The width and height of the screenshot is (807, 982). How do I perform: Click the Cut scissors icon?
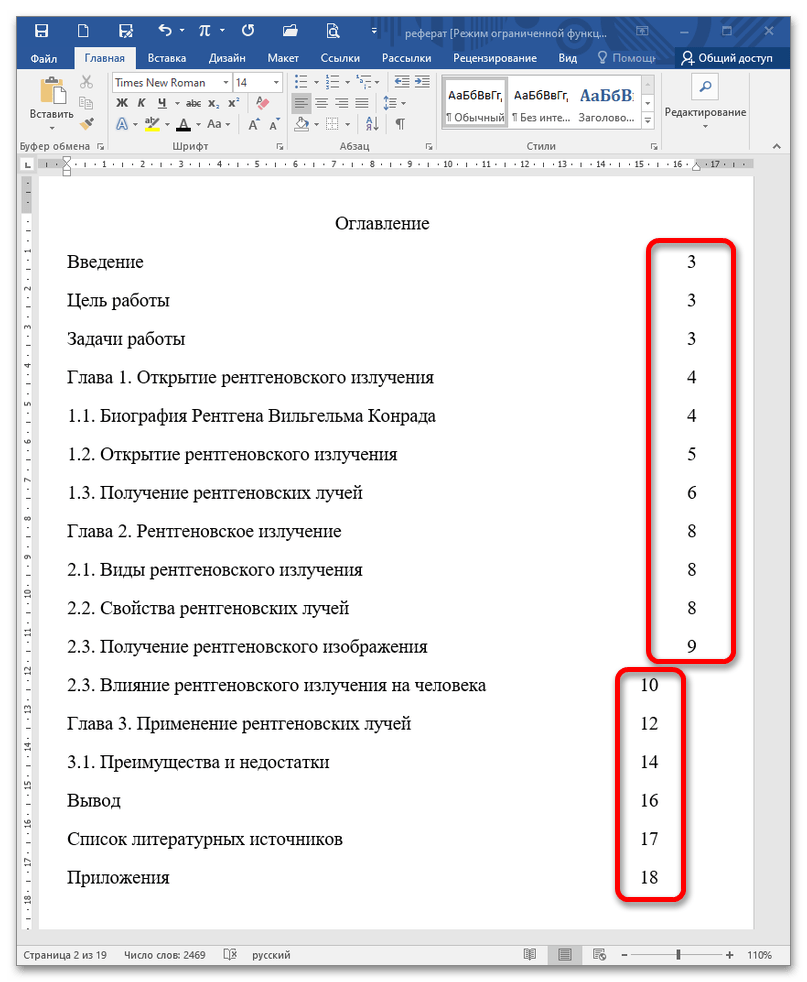tap(86, 82)
